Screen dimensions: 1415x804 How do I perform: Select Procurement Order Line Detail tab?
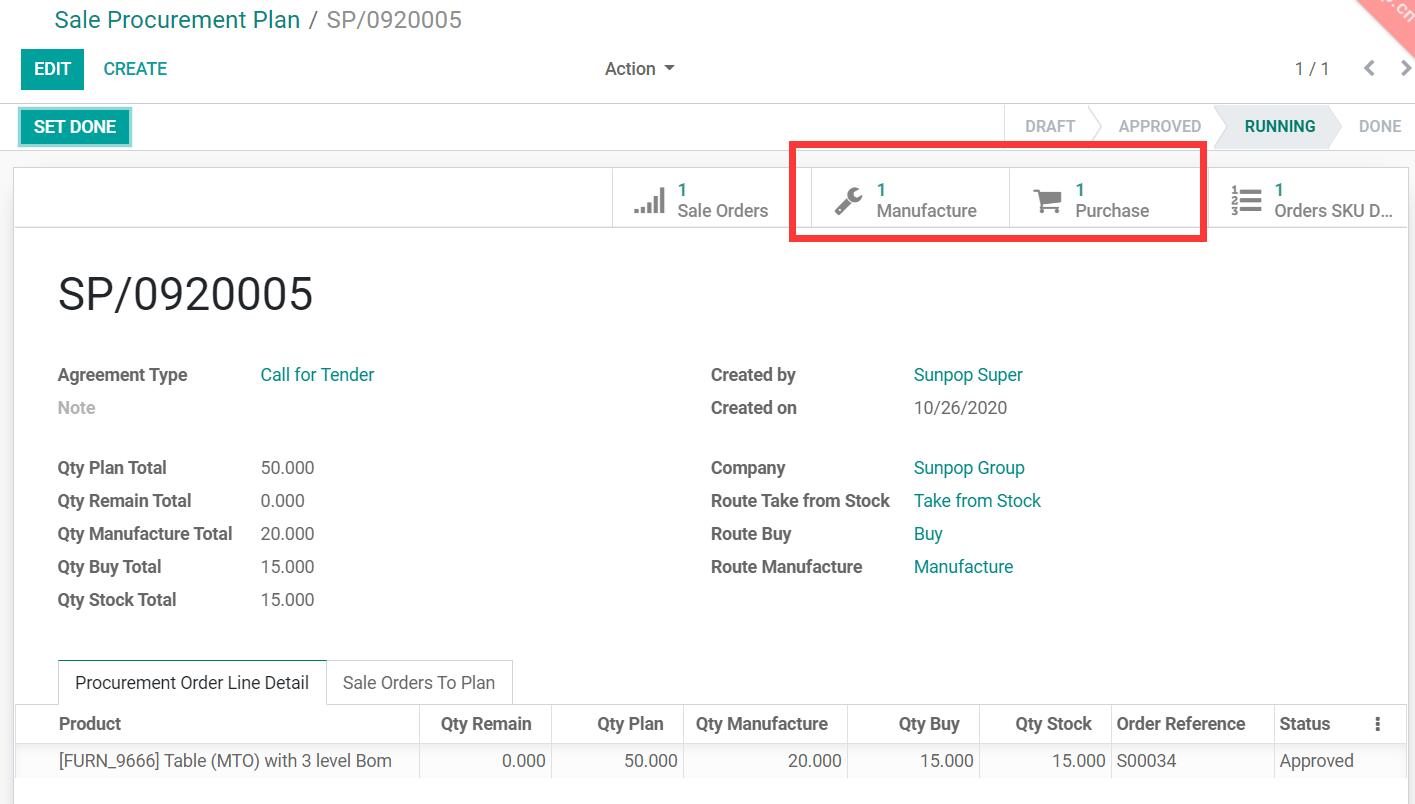point(192,683)
